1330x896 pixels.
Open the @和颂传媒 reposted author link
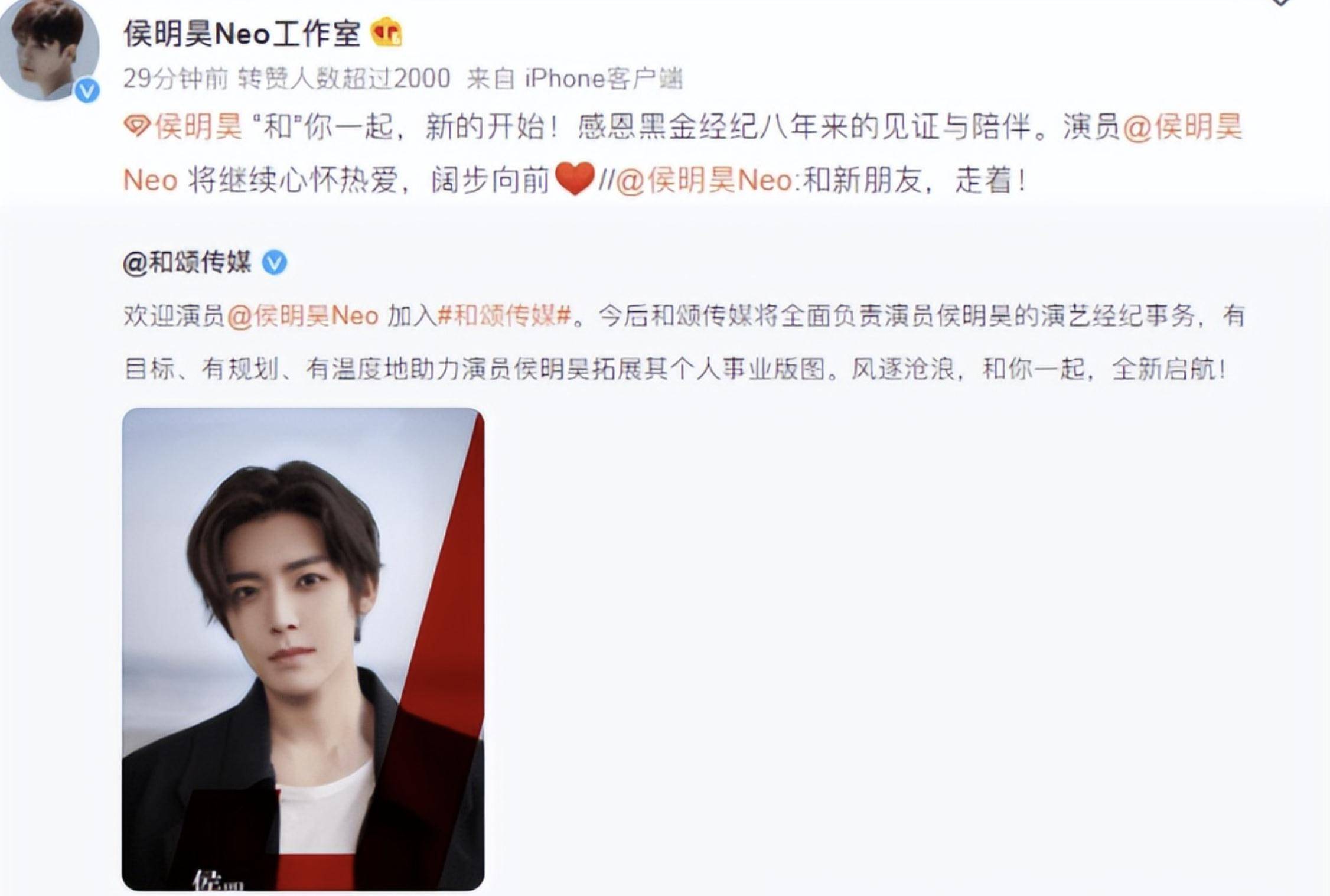click(x=187, y=263)
